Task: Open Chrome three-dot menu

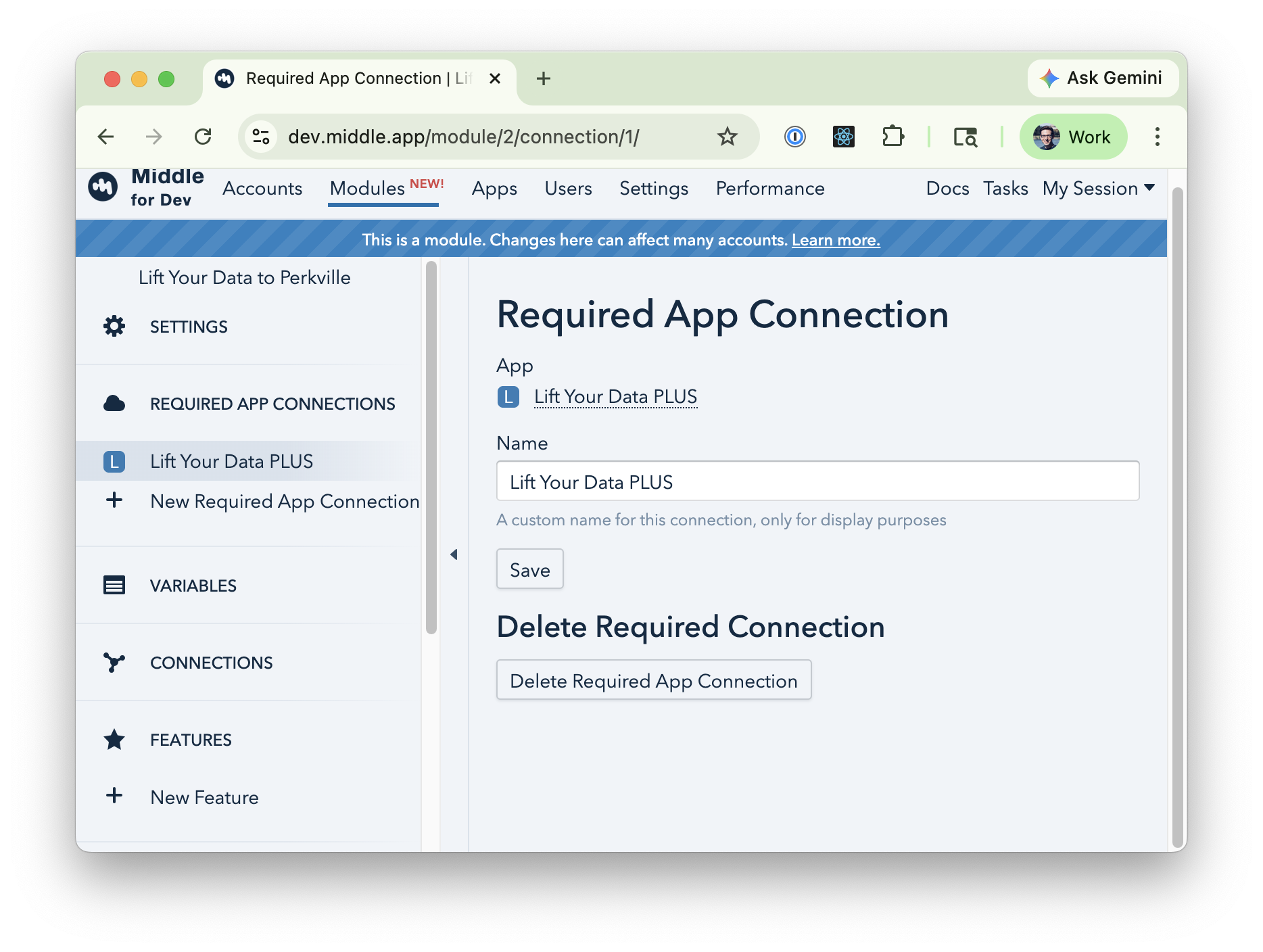Action: [x=1157, y=137]
